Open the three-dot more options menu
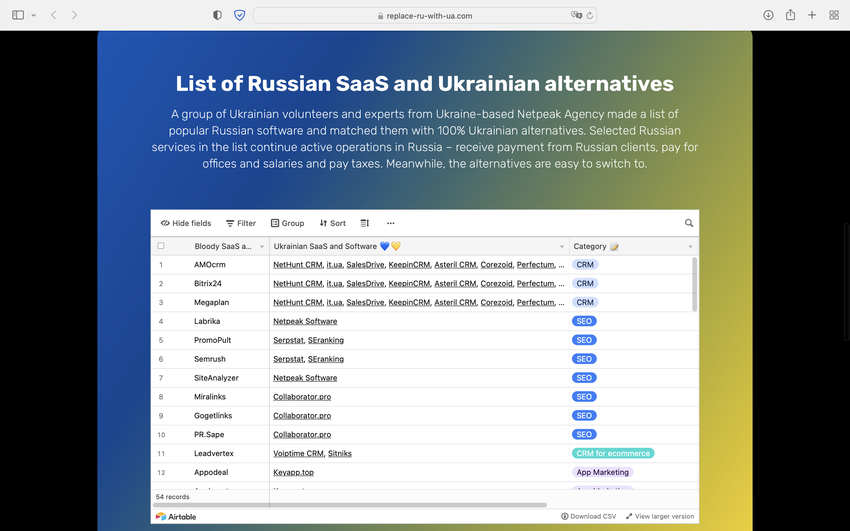Viewport: 850px width, 531px height. point(390,223)
